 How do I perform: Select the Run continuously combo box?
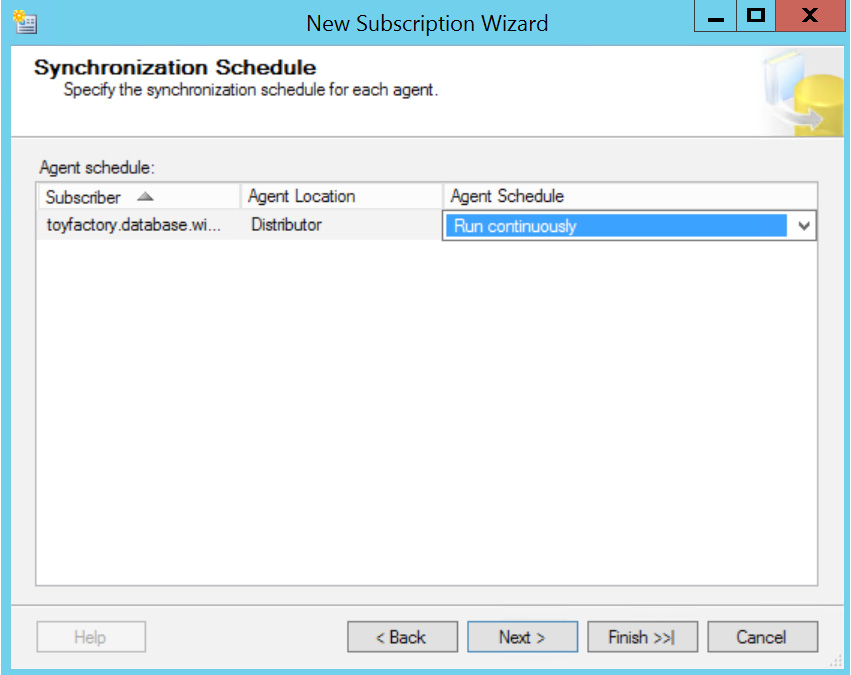[629, 226]
